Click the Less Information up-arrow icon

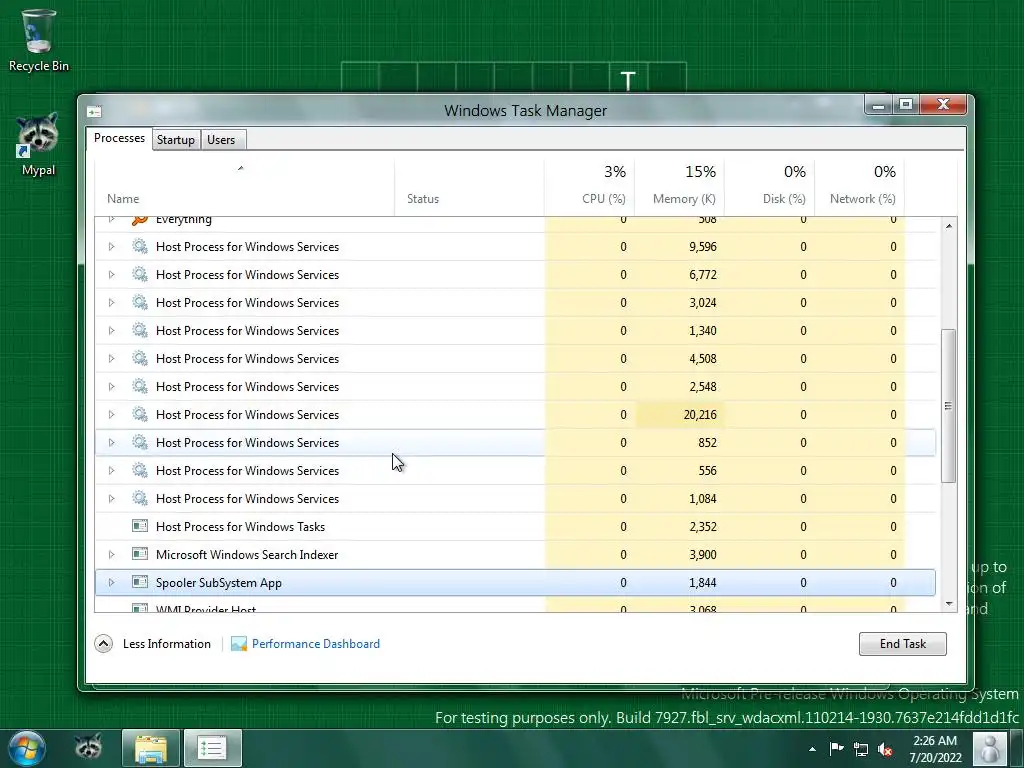[x=103, y=644]
